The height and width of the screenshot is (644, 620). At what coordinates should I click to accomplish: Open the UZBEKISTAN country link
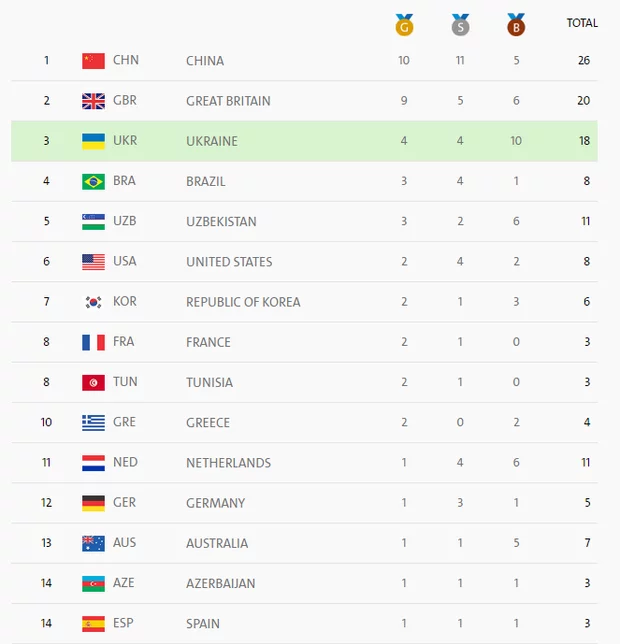(x=221, y=222)
